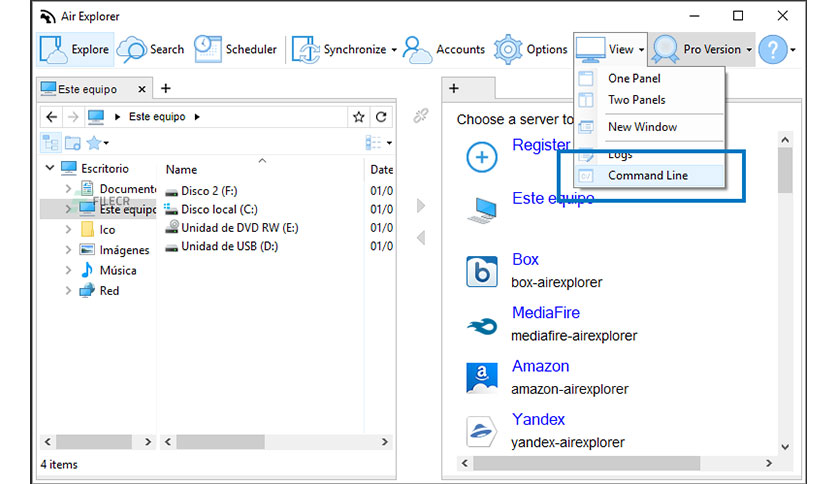Screen dimensions: 836x484
Task: Expand the Help dropdown arrow
Action: pos(793,50)
